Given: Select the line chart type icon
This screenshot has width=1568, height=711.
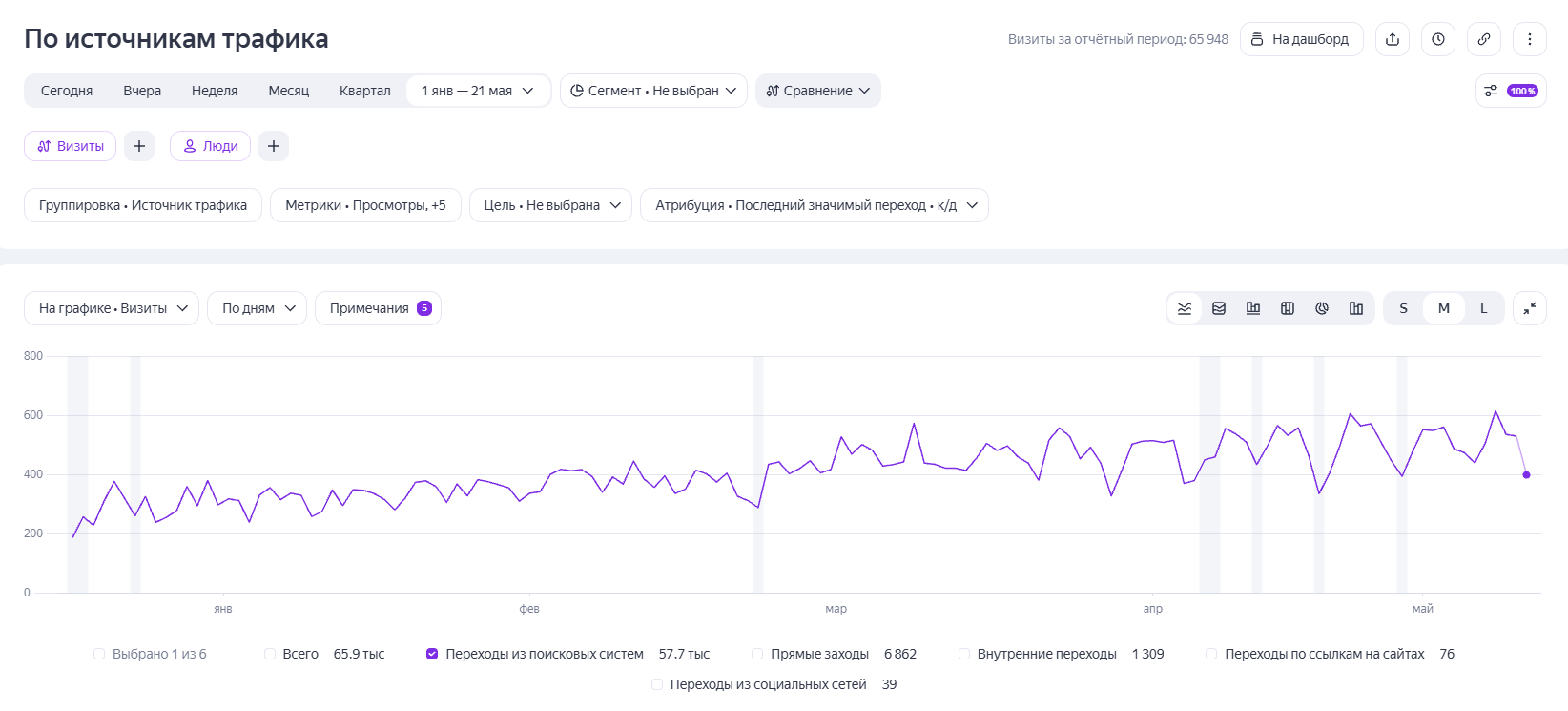Looking at the screenshot, I should click(1185, 308).
